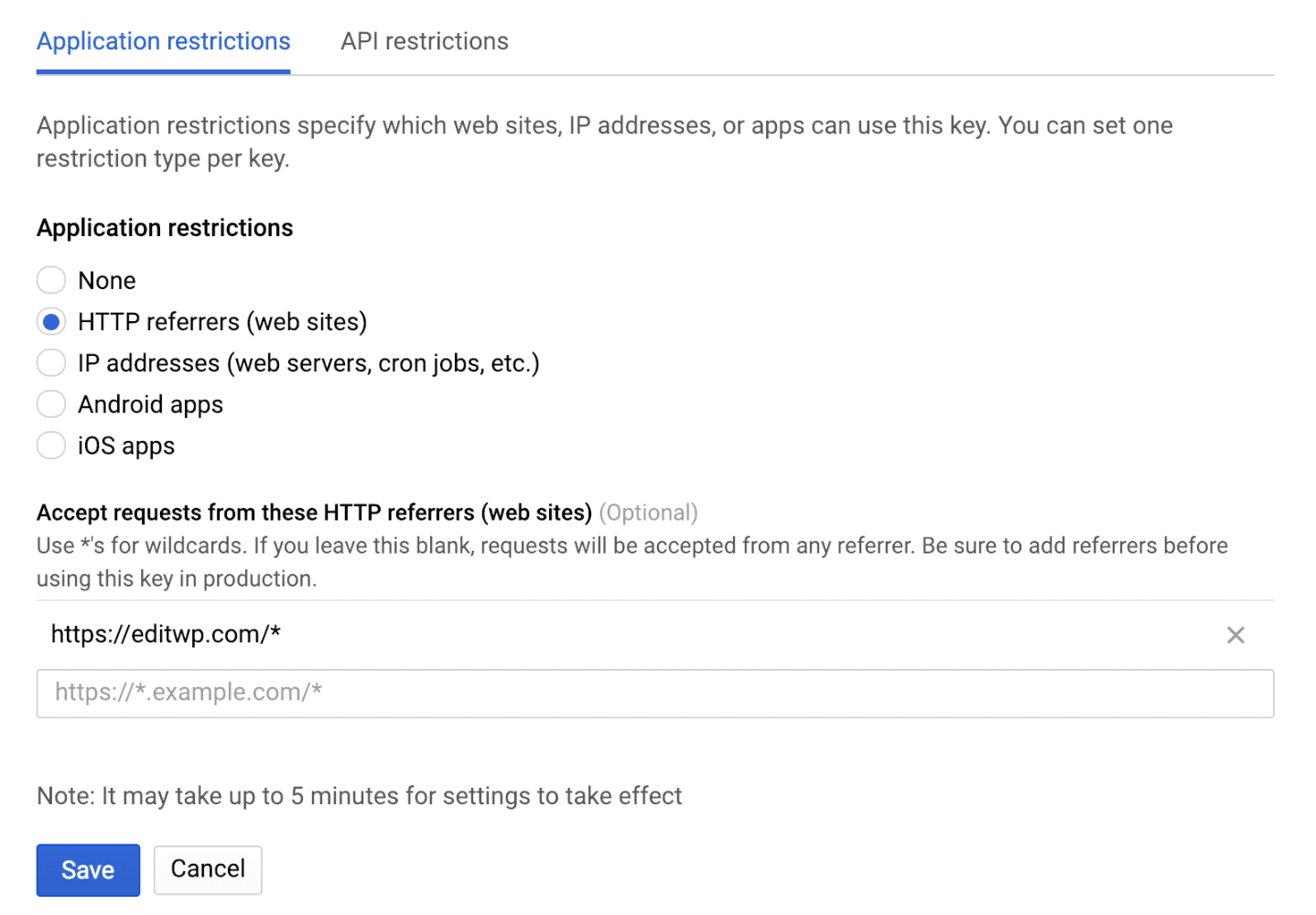The width and height of the screenshot is (1316, 915).
Task: Enable the "iOS apps" restriction
Action: (x=51, y=446)
